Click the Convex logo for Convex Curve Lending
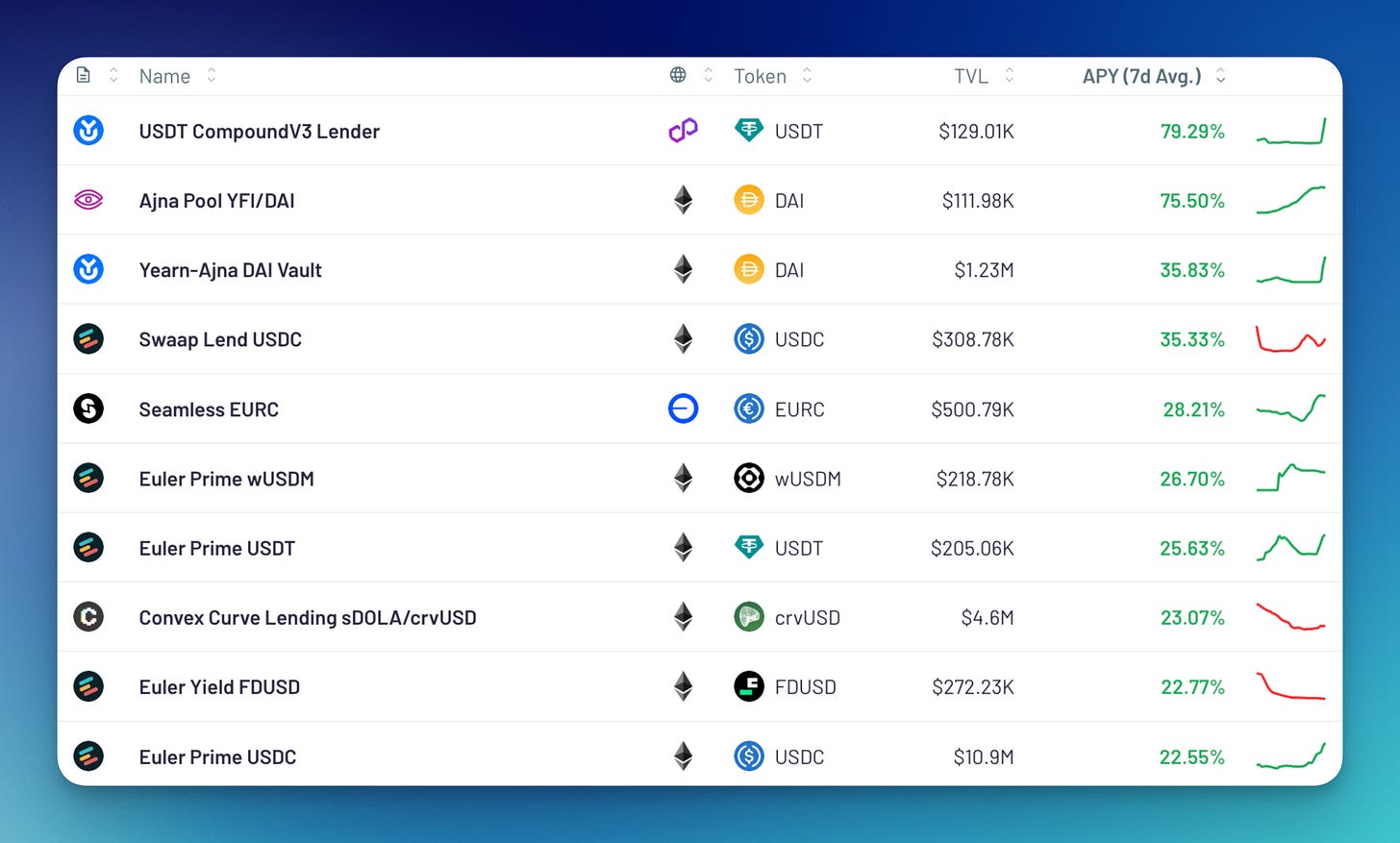 (88, 616)
